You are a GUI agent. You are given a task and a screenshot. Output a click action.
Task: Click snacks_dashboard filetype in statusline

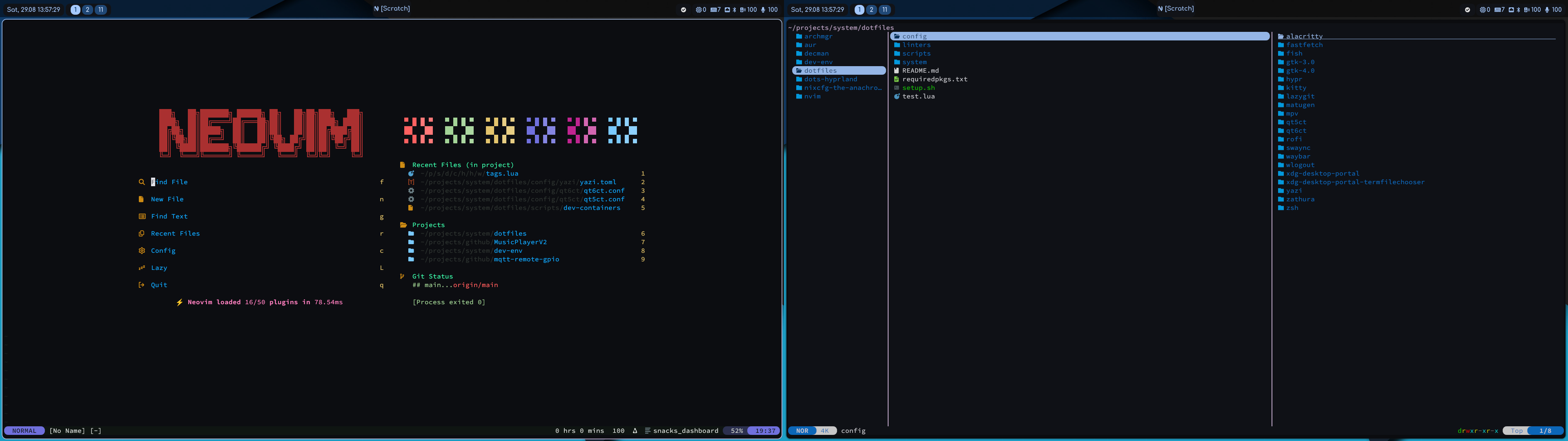(686, 431)
